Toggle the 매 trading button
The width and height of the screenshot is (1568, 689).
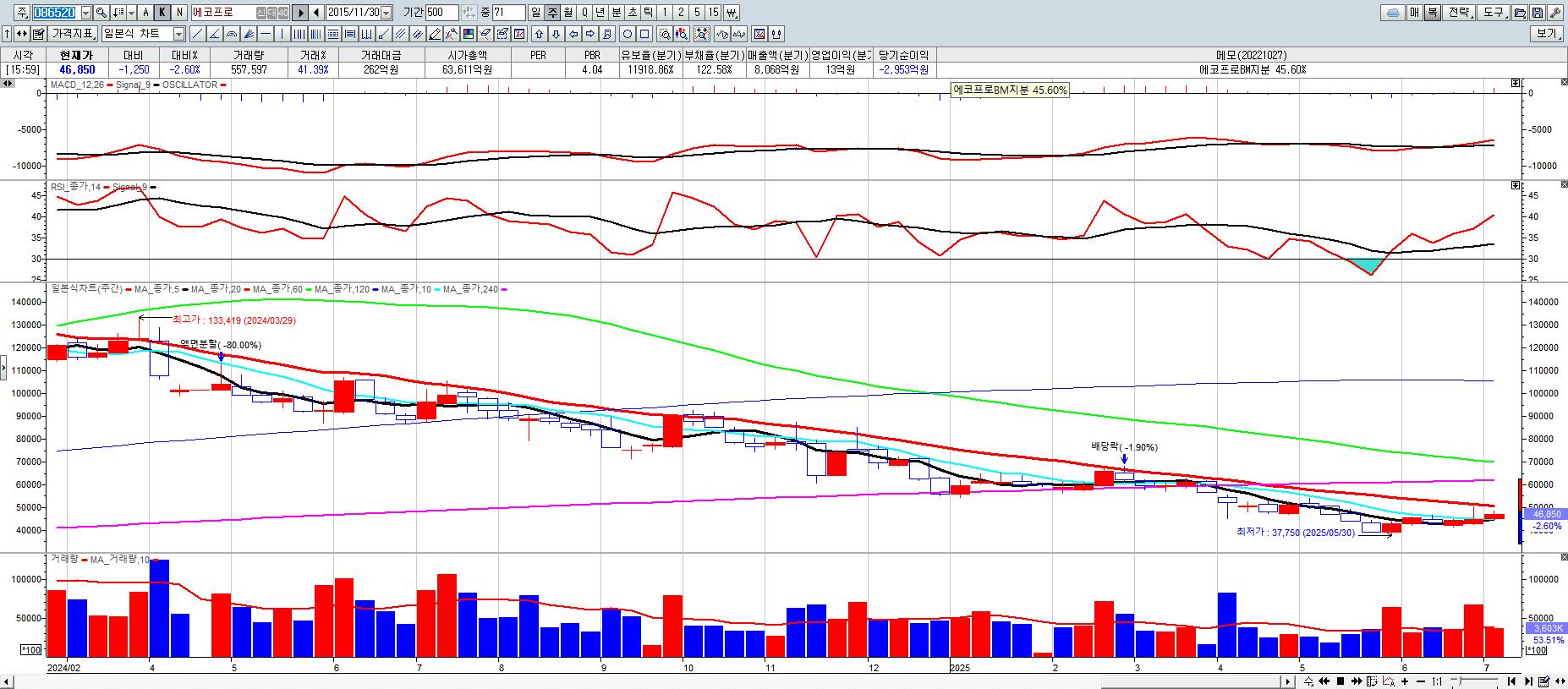click(x=1414, y=13)
